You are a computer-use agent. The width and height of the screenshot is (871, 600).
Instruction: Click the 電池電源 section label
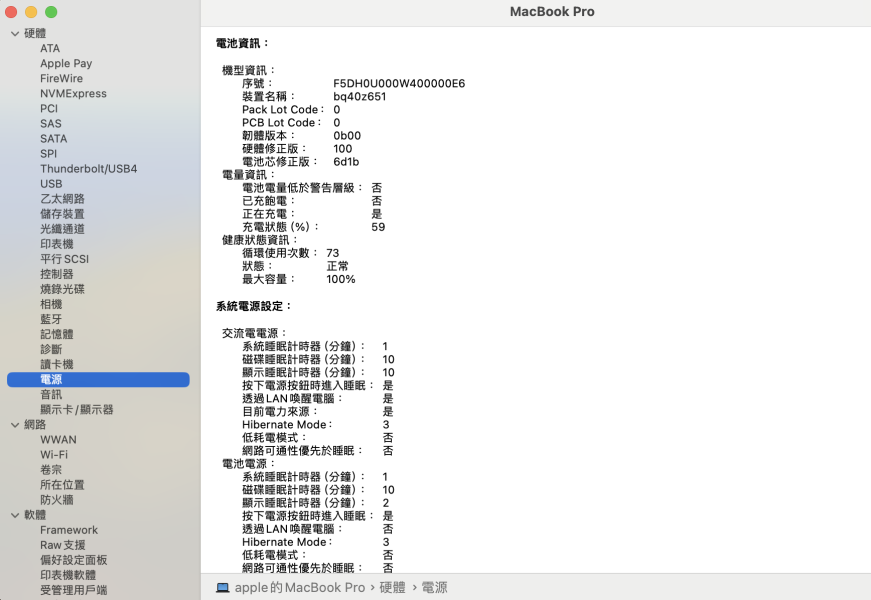(x=249, y=463)
